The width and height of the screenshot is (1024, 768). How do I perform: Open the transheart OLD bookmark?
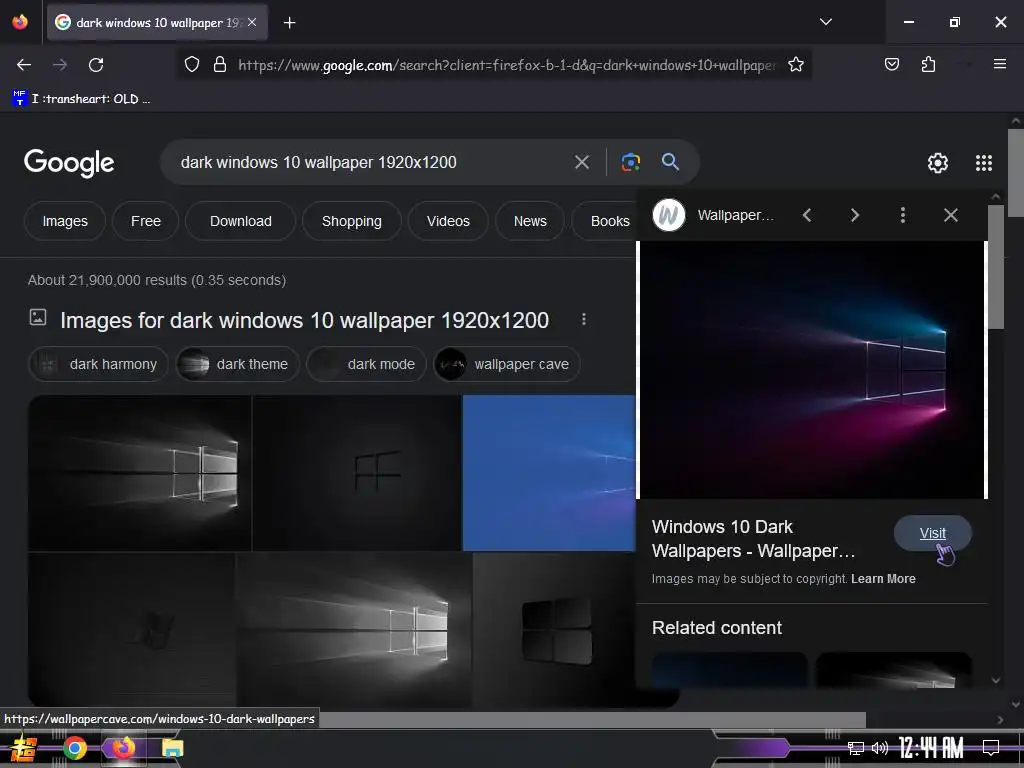(x=82, y=99)
